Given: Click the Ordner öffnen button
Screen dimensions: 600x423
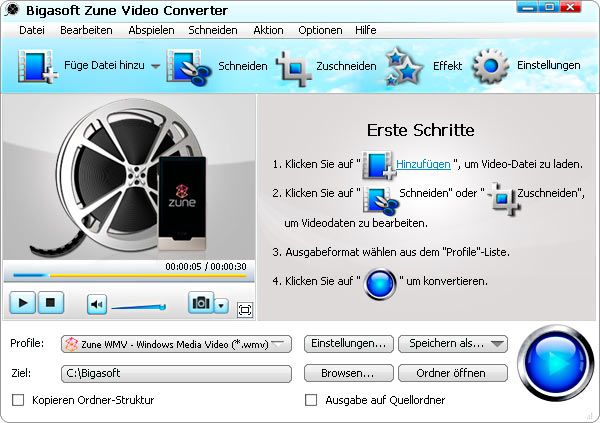Looking at the screenshot, I should pyautogui.click(x=453, y=373).
